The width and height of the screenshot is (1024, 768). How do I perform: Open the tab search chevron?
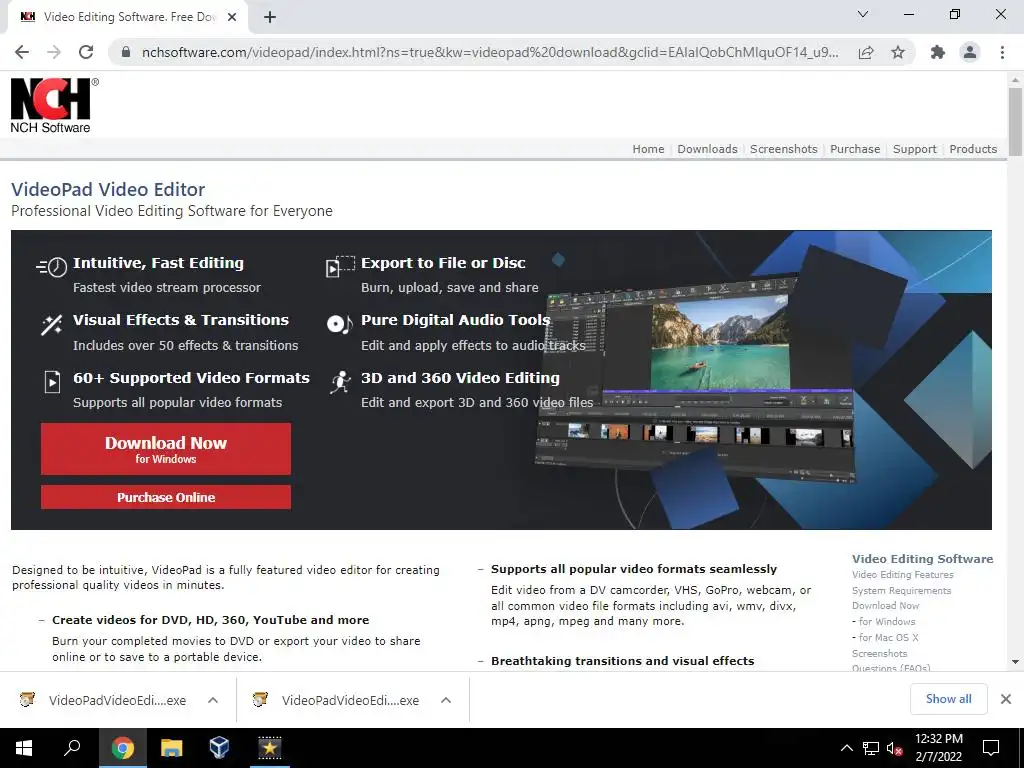[863, 14]
